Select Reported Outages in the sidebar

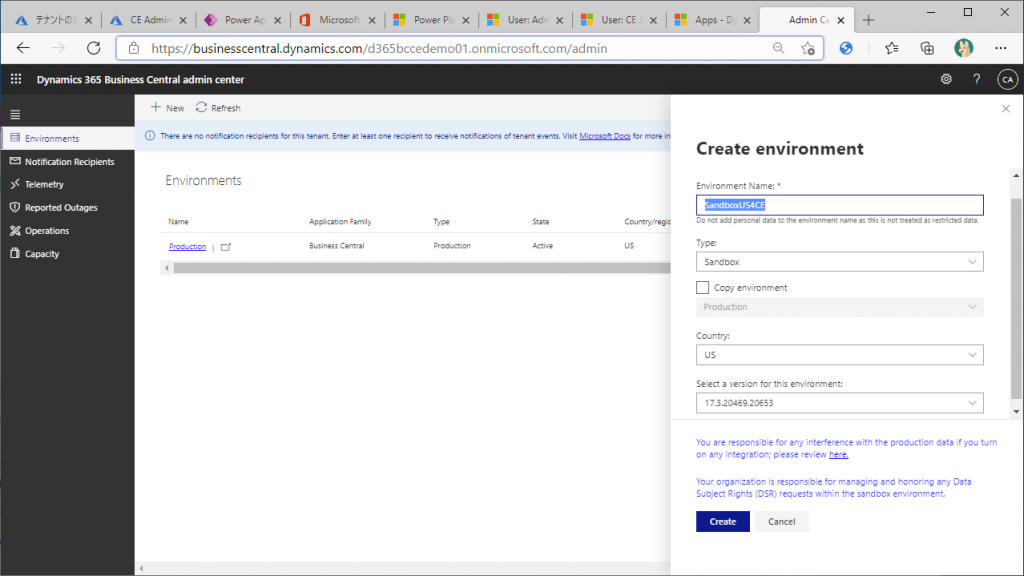[68, 208]
